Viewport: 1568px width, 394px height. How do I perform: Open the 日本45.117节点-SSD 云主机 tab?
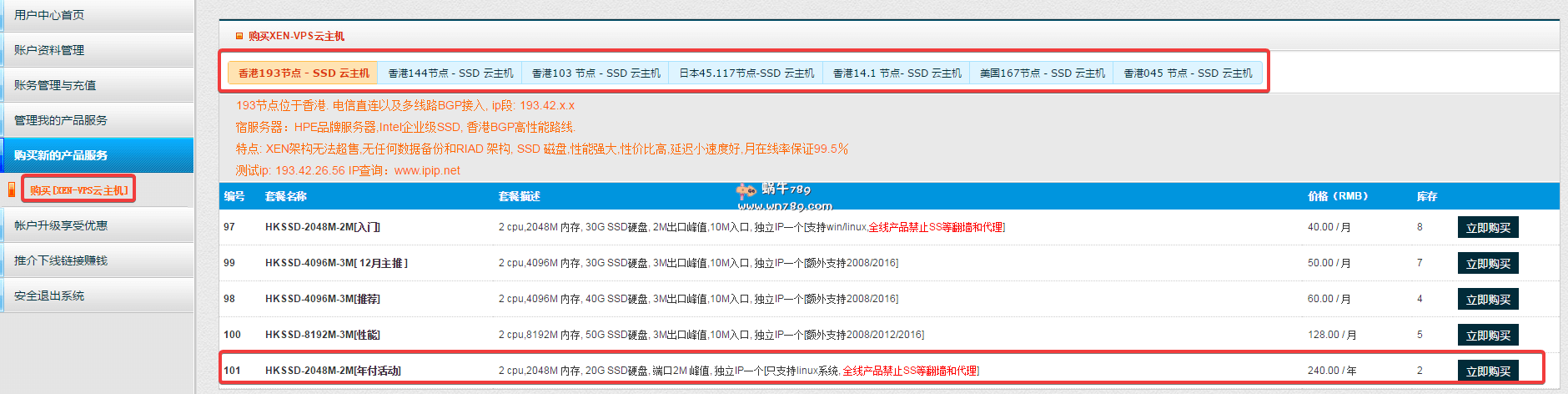tap(746, 73)
